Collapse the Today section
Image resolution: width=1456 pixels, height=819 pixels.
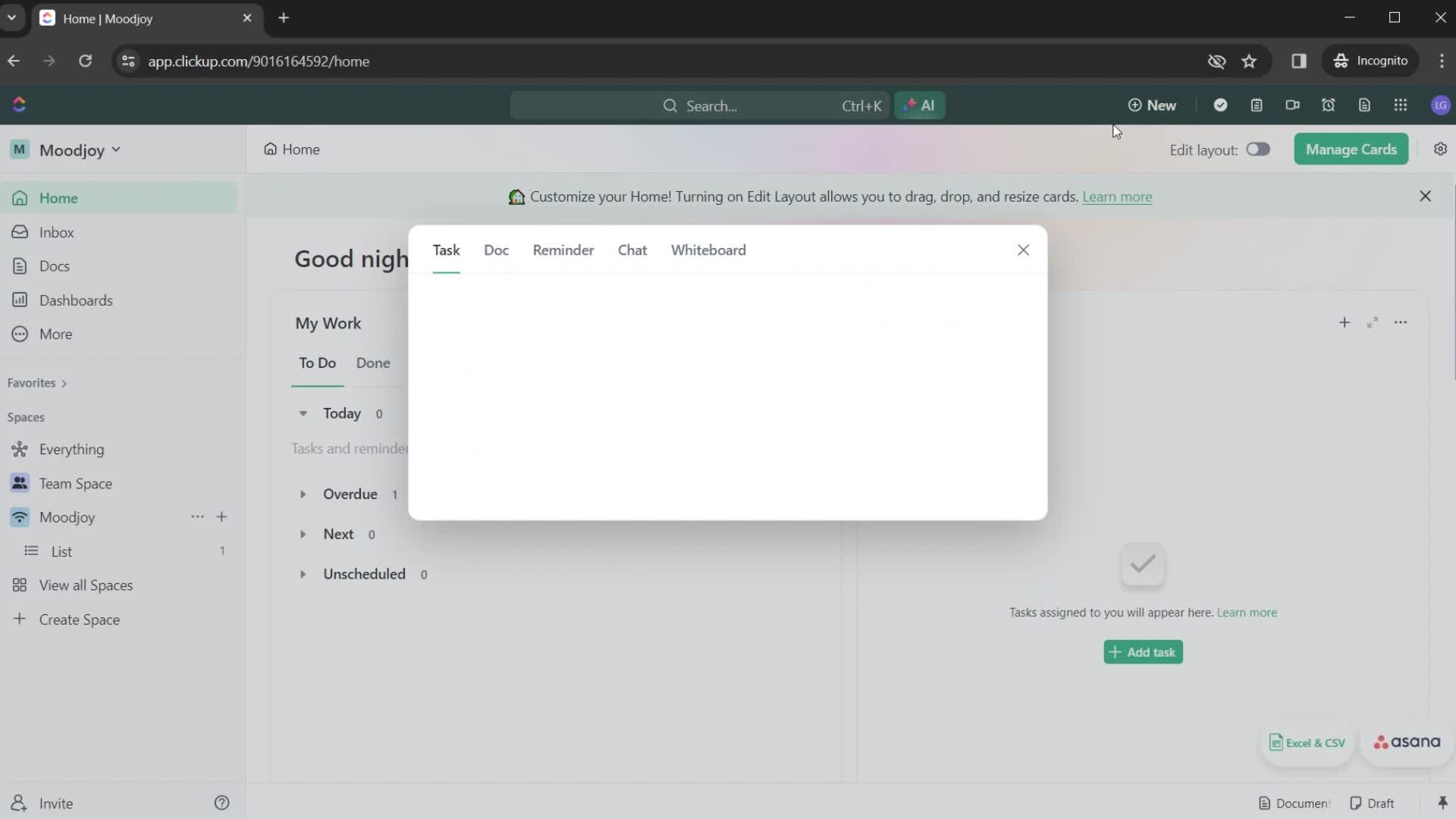(303, 413)
